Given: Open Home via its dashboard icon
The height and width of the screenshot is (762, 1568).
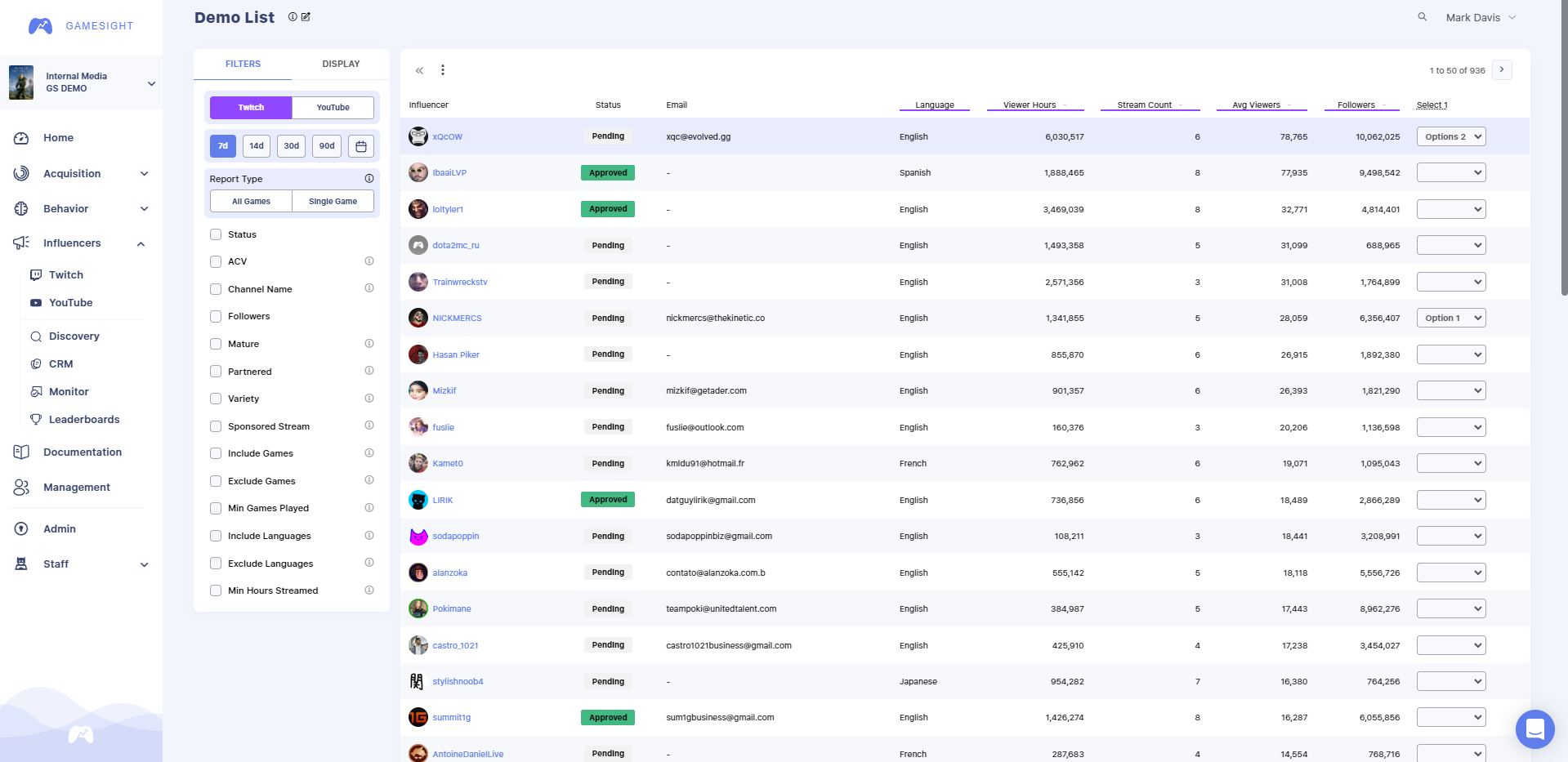Looking at the screenshot, I should 21,138.
